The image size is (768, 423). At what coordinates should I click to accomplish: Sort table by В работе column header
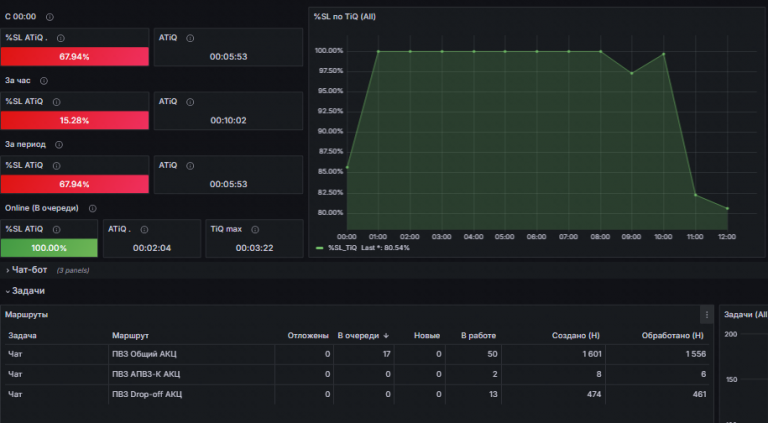478,336
